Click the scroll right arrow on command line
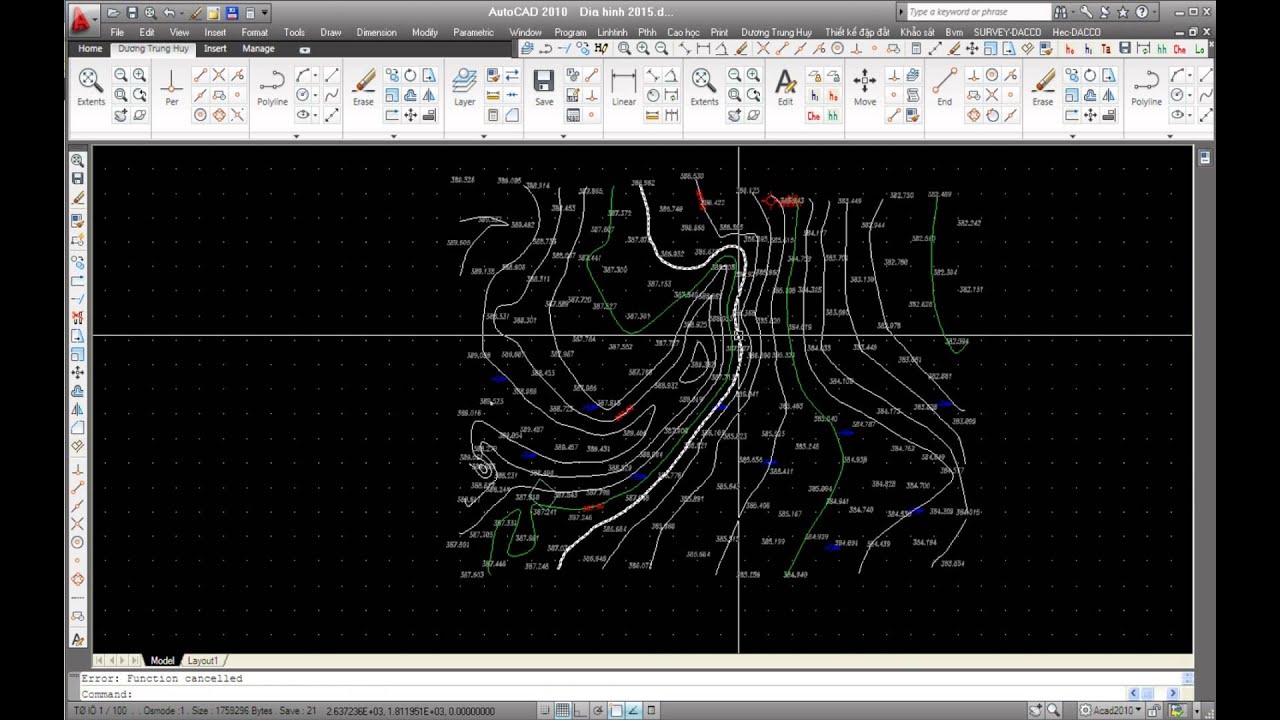 (x=1173, y=693)
